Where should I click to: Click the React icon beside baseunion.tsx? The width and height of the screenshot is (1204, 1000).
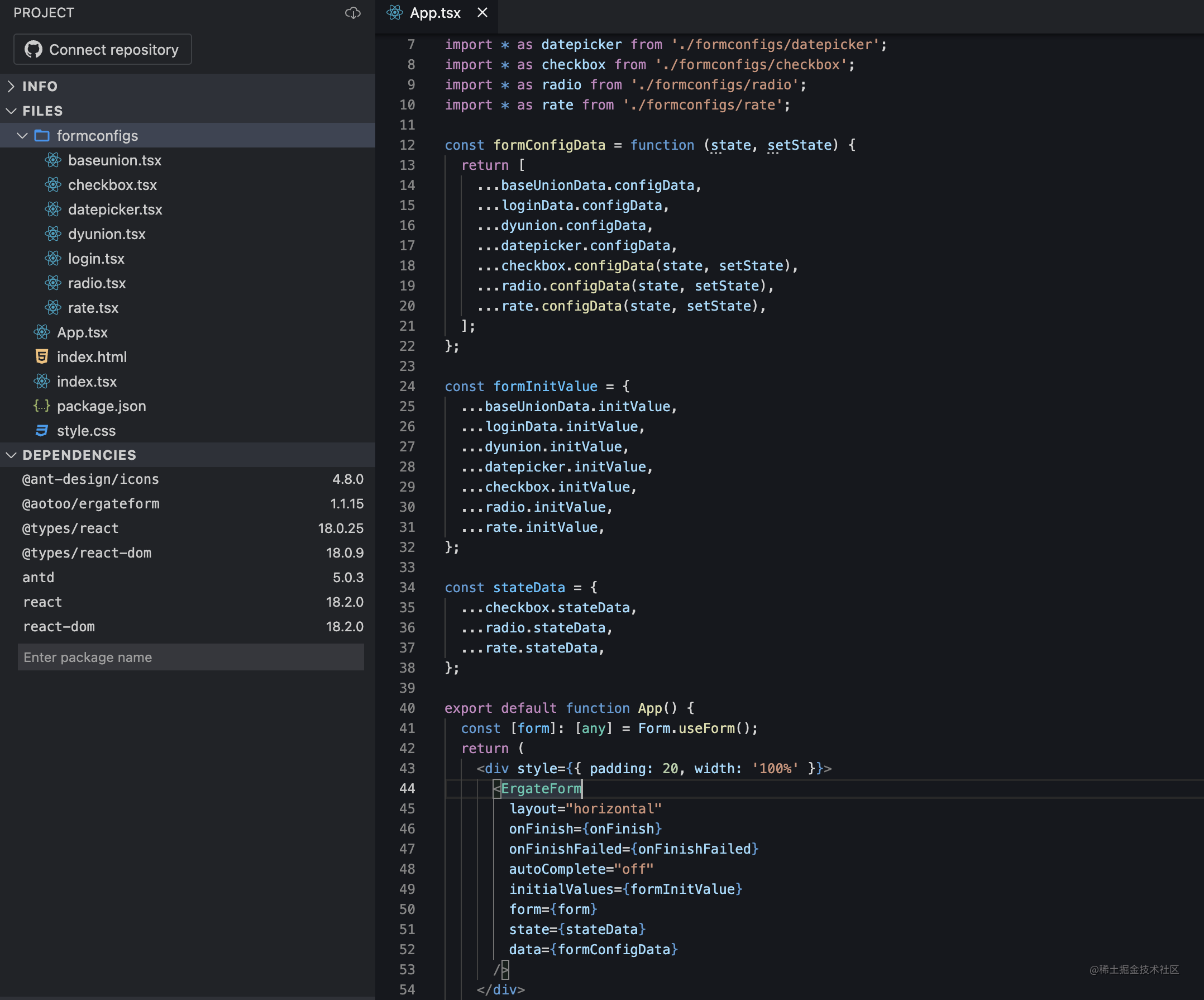tap(52, 160)
